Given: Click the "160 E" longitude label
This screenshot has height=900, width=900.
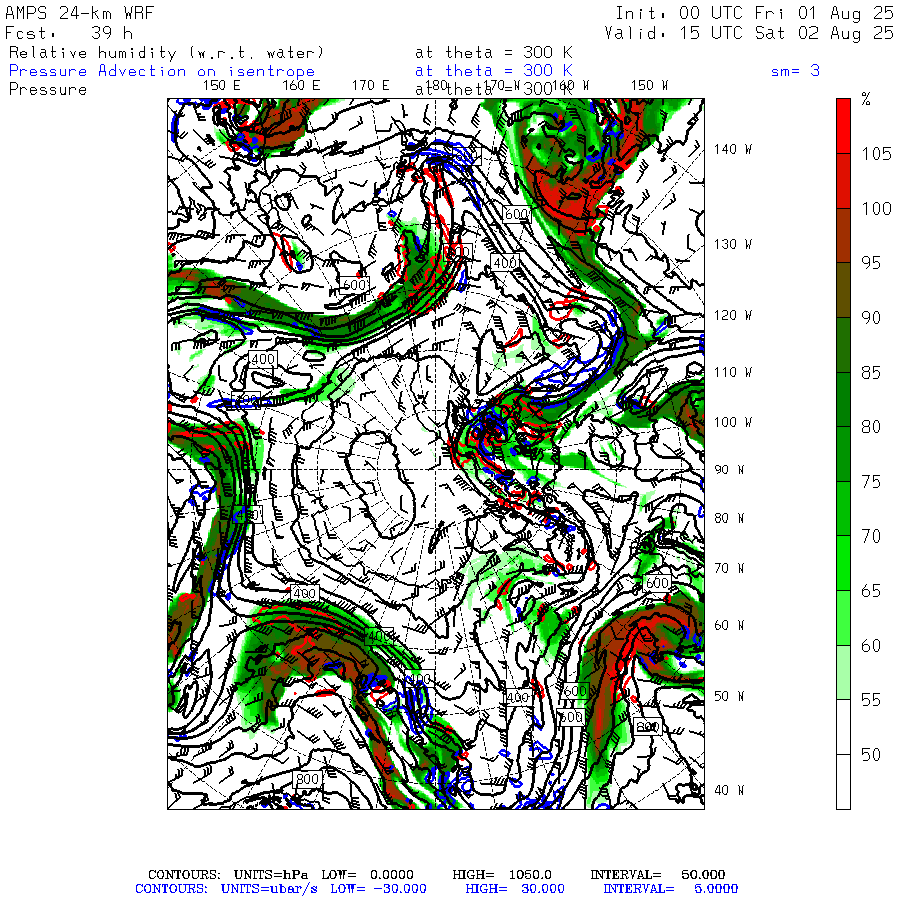Looking at the screenshot, I should point(301,86).
